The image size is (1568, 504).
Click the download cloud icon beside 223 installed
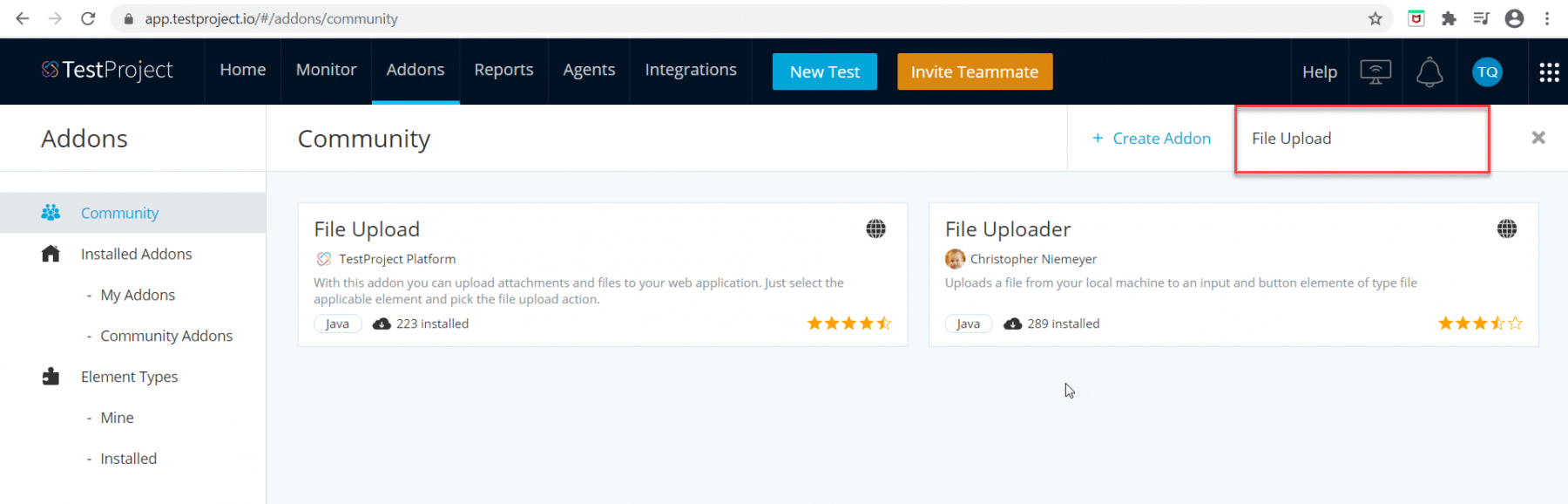(x=382, y=324)
